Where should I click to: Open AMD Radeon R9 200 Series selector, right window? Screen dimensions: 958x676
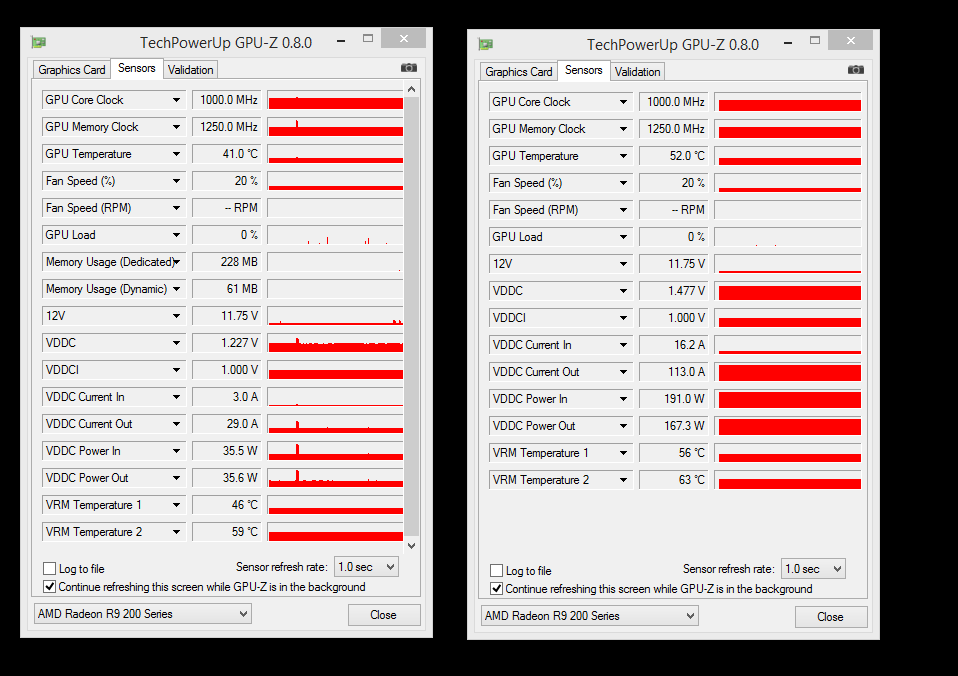(590, 615)
